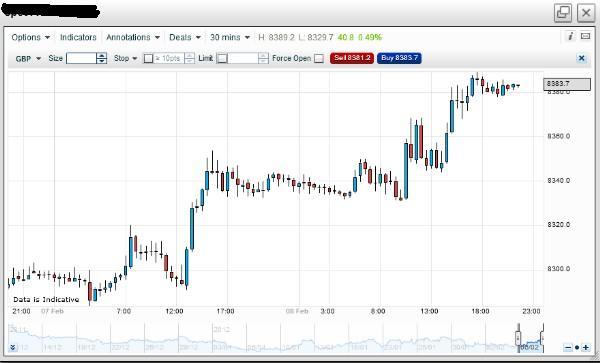Reset zoom using the dot icon
600x363 pixels.
pyautogui.click(x=577, y=348)
